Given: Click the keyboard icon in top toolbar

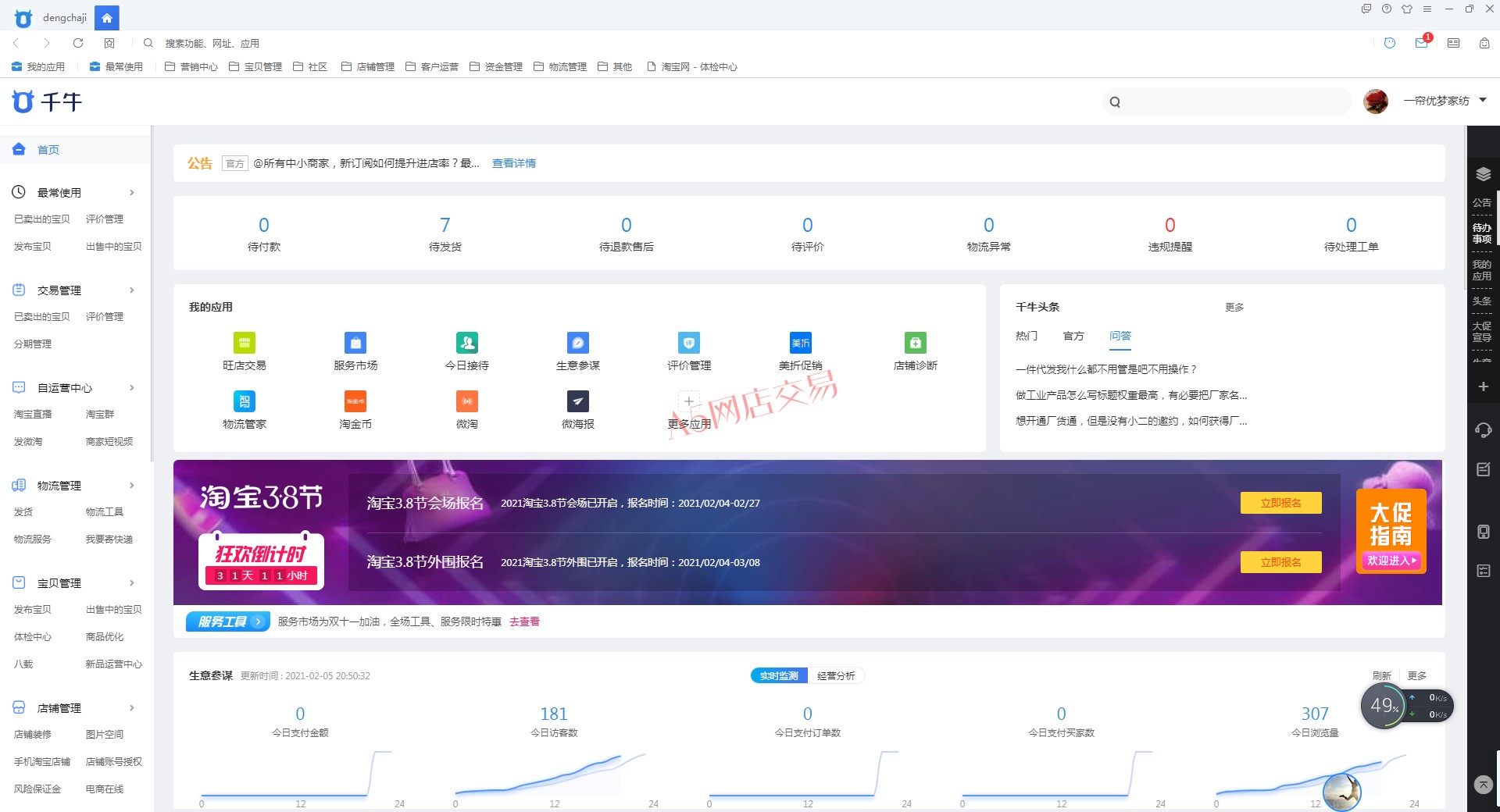Looking at the screenshot, I should point(1453,43).
